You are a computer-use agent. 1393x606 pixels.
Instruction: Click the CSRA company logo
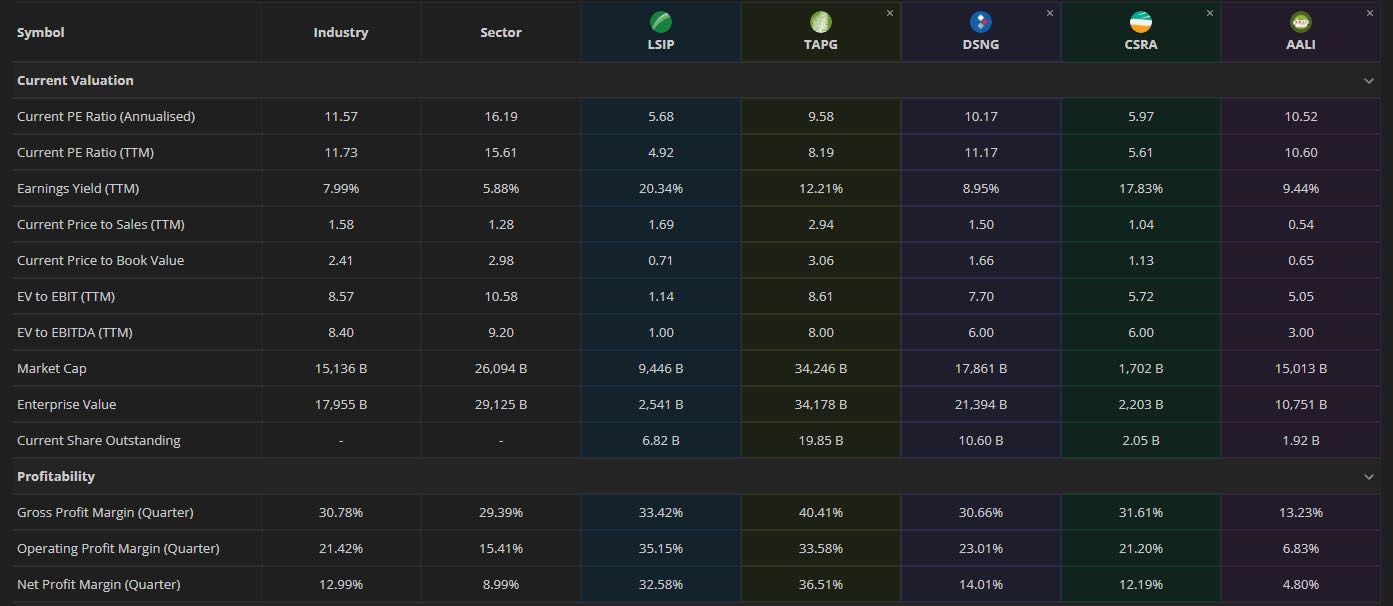point(1140,22)
